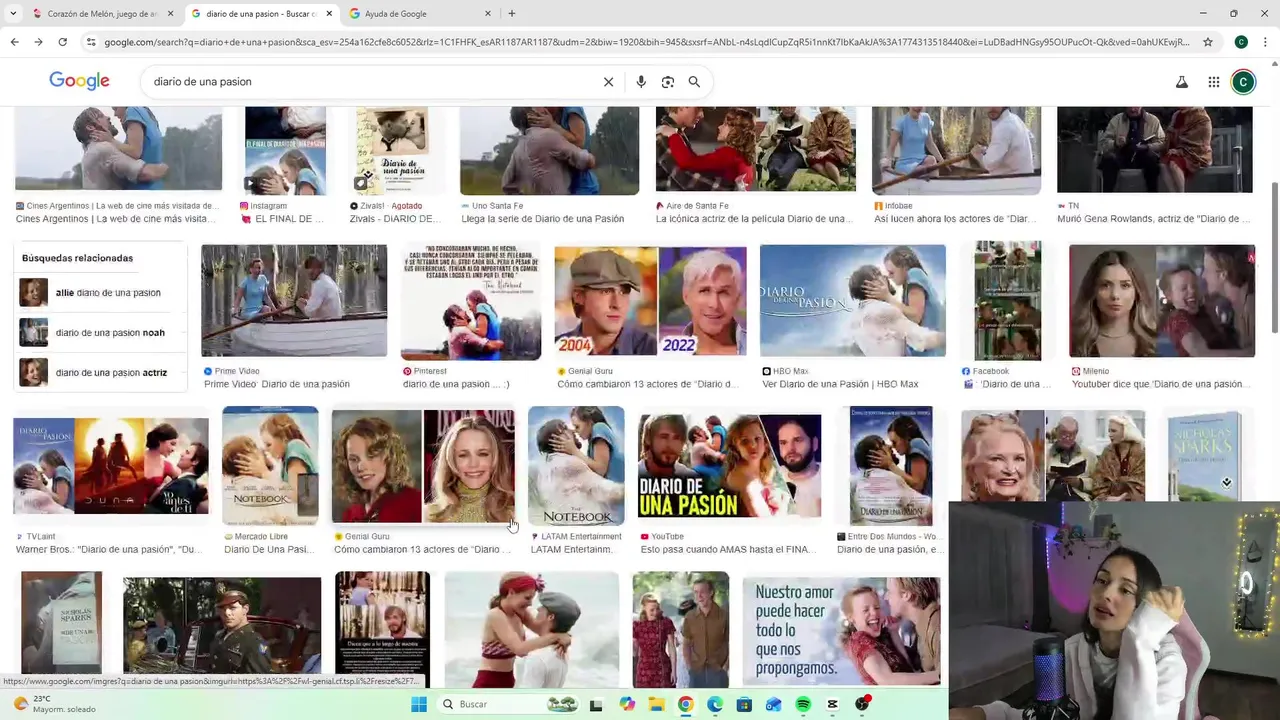Open the Pinterest quote image result
This screenshot has width=1280, height=720.
pos(471,301)
